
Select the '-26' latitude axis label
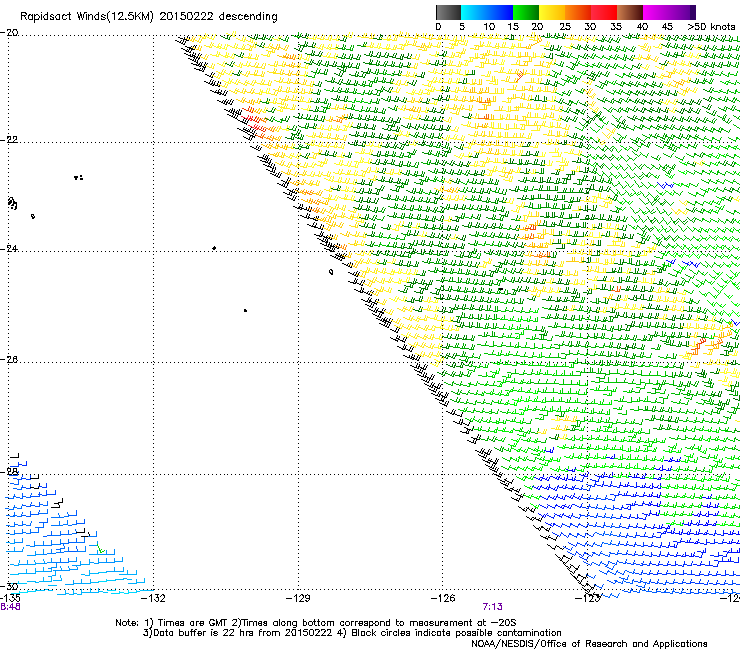click(9, 359)
